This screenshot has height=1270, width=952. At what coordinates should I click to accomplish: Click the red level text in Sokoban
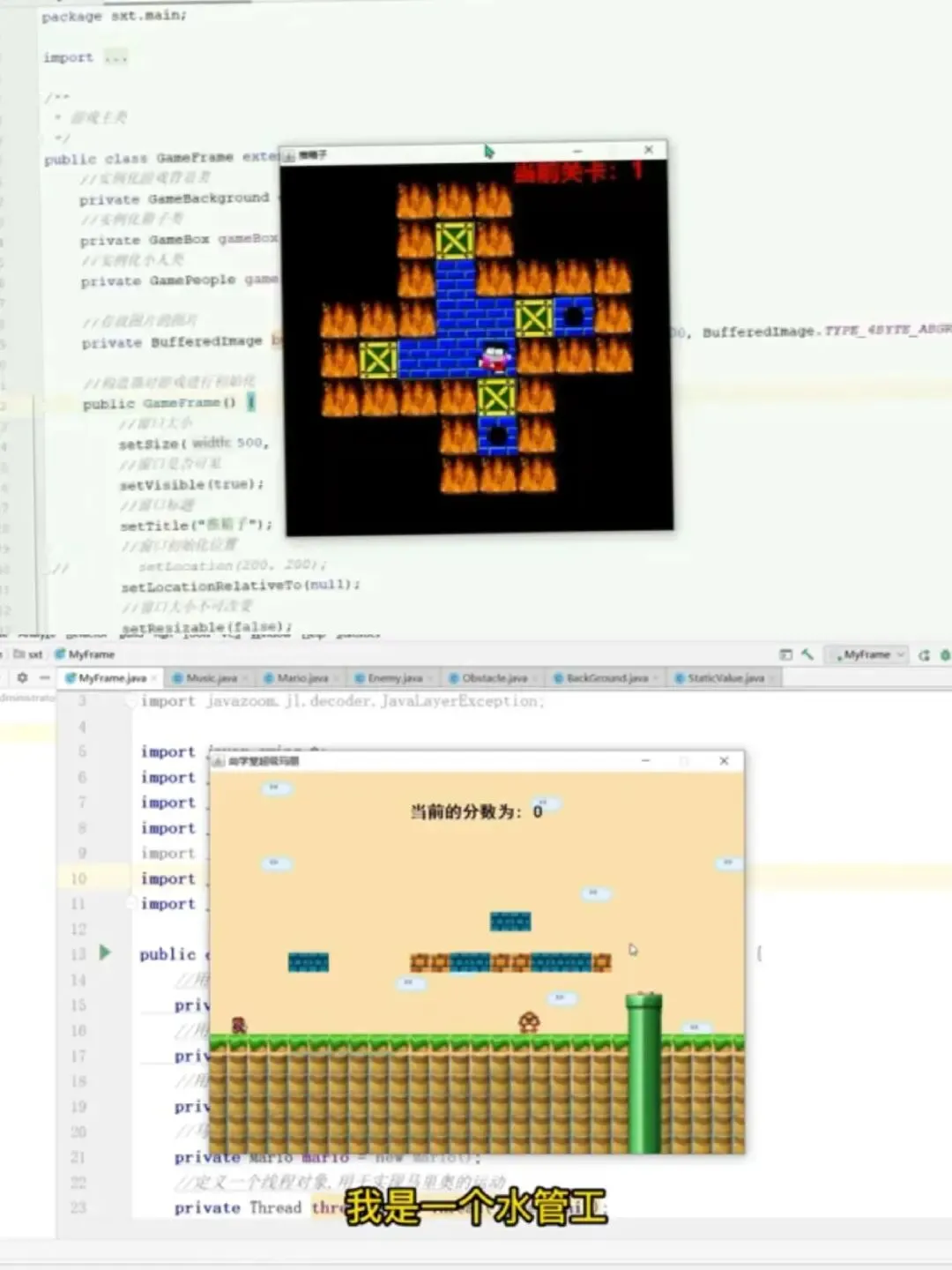pyautogui.click(x=578, y=172)
